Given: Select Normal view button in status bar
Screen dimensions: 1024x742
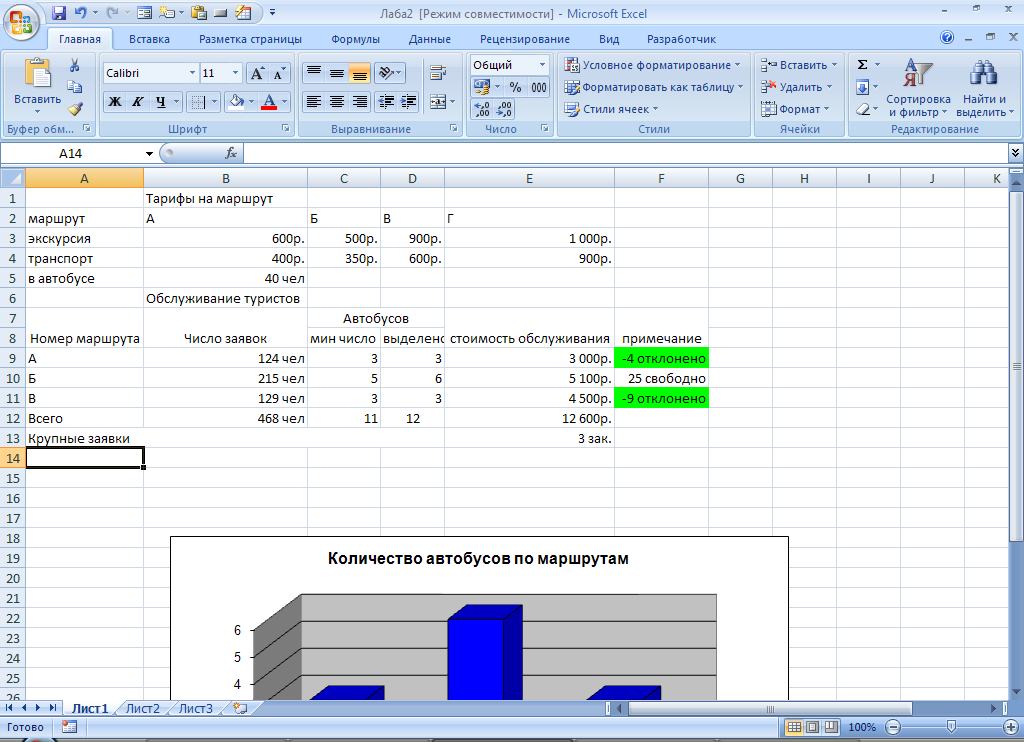Looking at the screenshot, I should click(x=794, y=727).
